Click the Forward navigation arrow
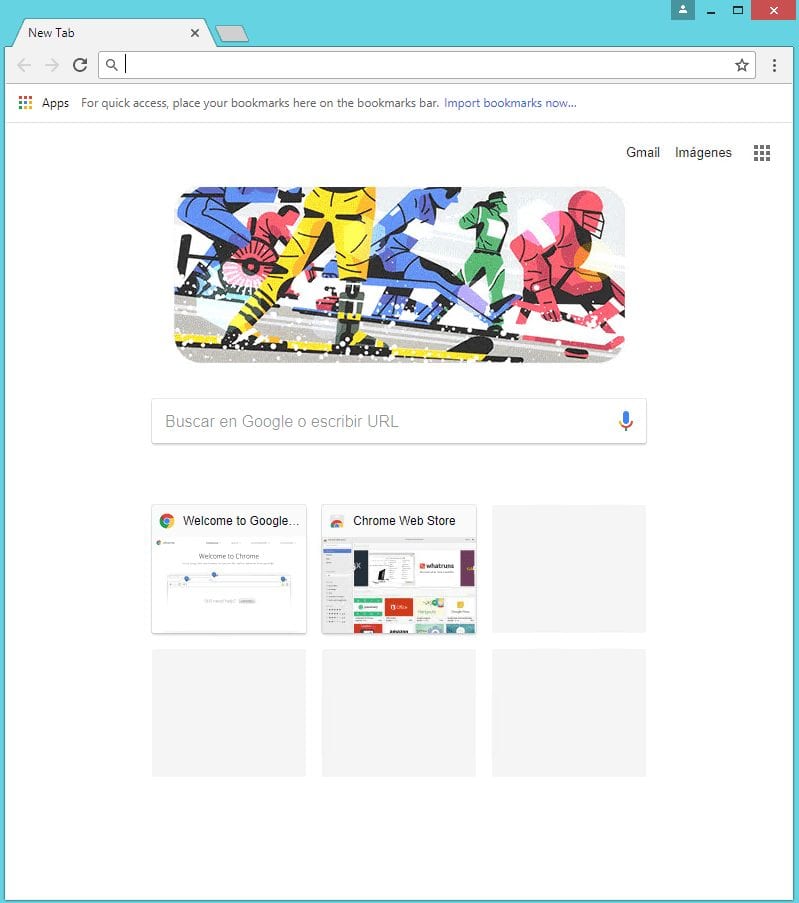This screenshot has width=799, height=903. [52, 65]
